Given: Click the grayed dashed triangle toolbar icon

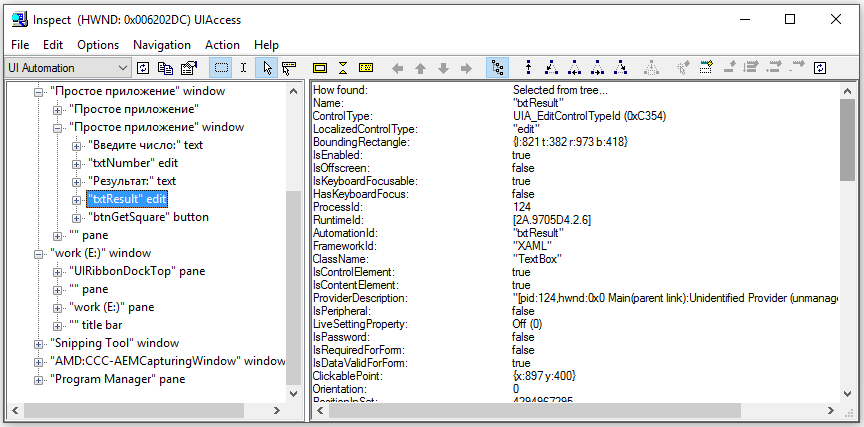Looking at the screenshot, I should 652,68.
